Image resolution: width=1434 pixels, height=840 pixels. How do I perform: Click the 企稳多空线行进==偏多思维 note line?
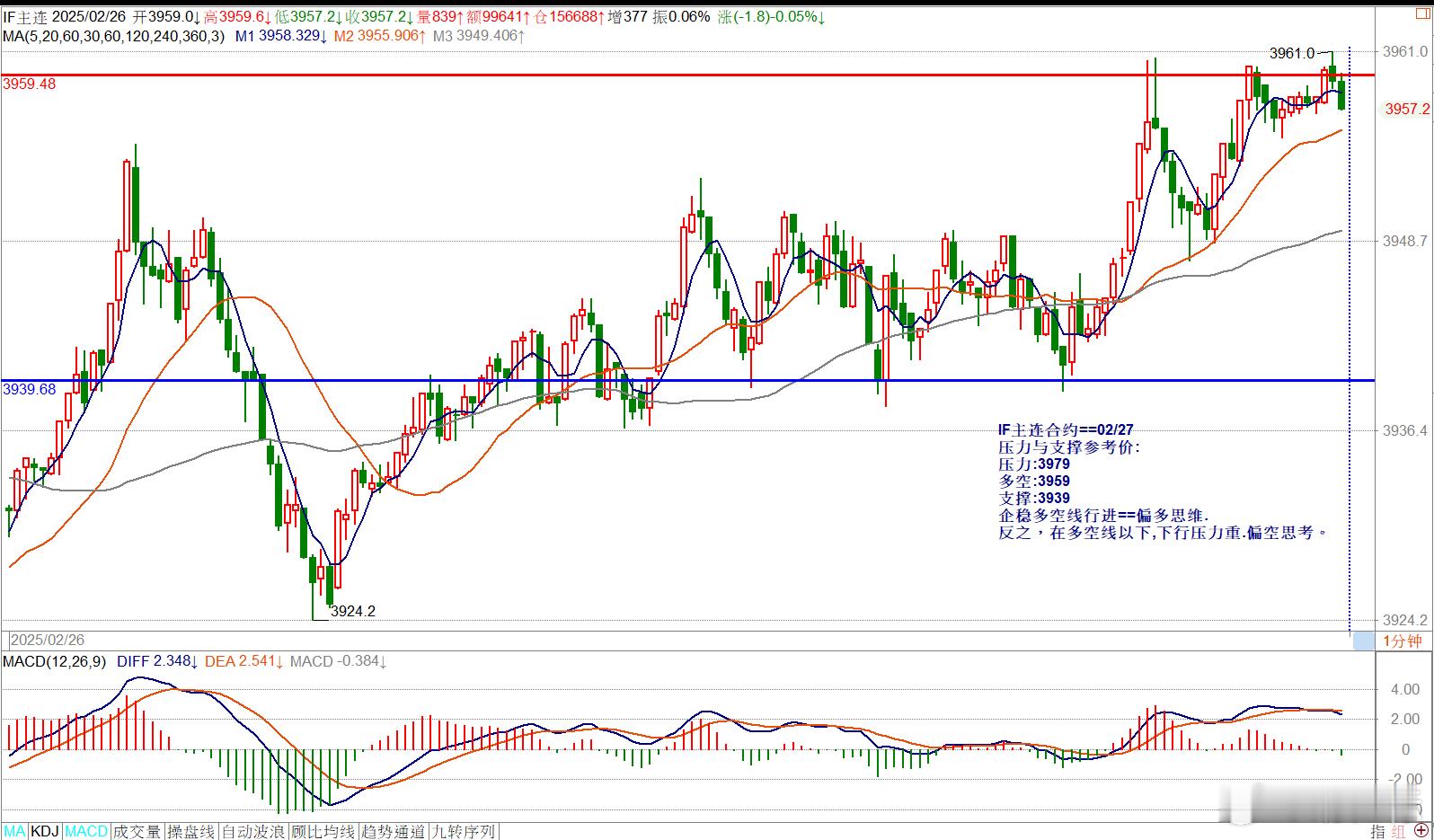(1104, 516)
